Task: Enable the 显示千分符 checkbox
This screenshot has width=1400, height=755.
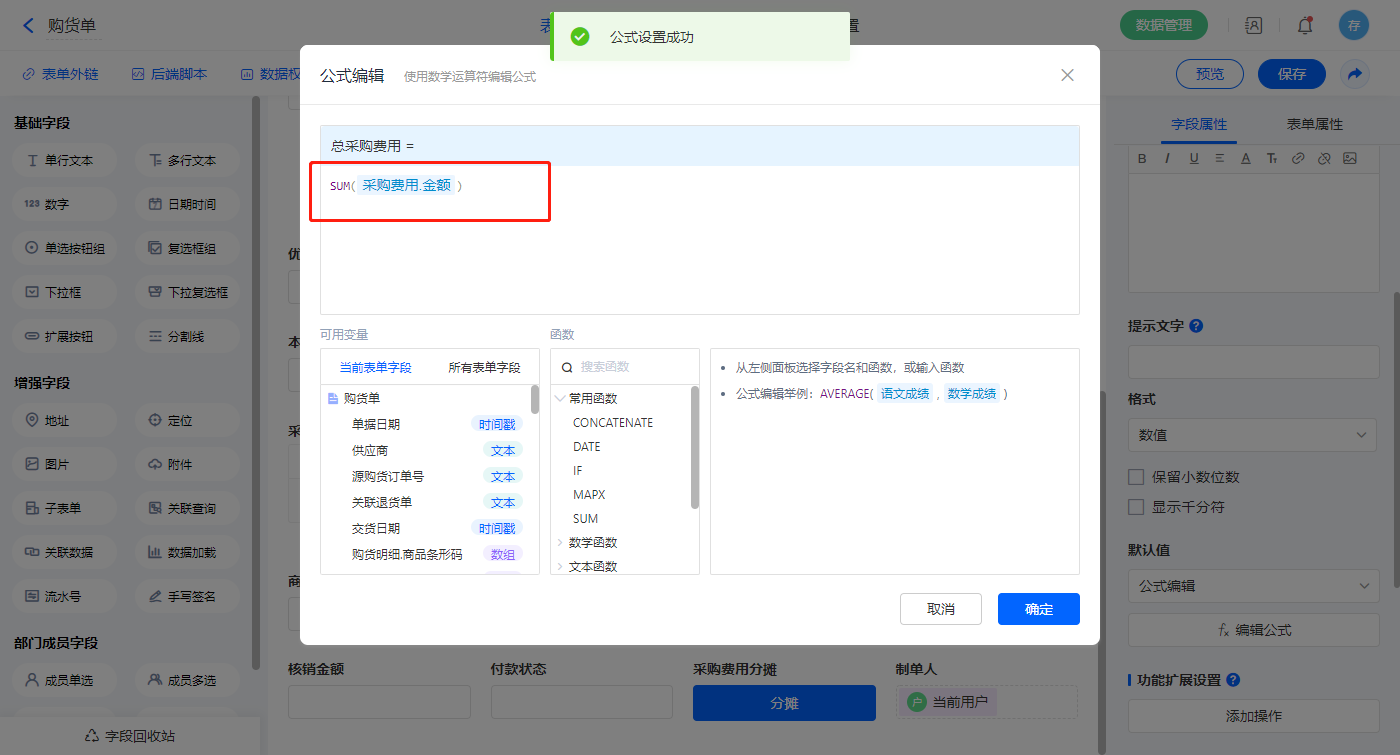Action: pyautogui.click(x=1136, y=507)
